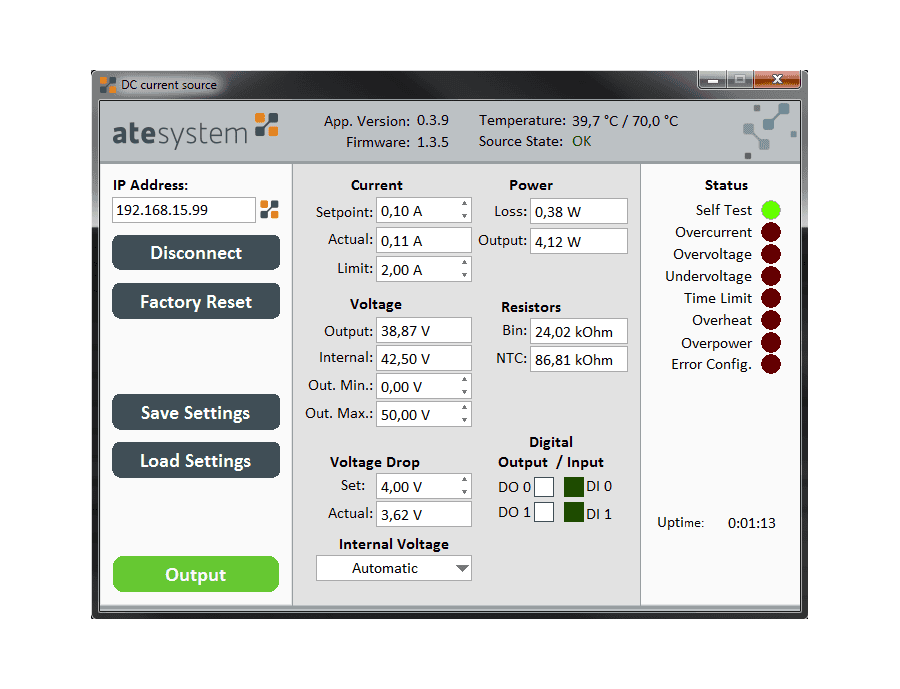Click the Save Settings button
Screen dimensions: 900x689
point(196,412)
